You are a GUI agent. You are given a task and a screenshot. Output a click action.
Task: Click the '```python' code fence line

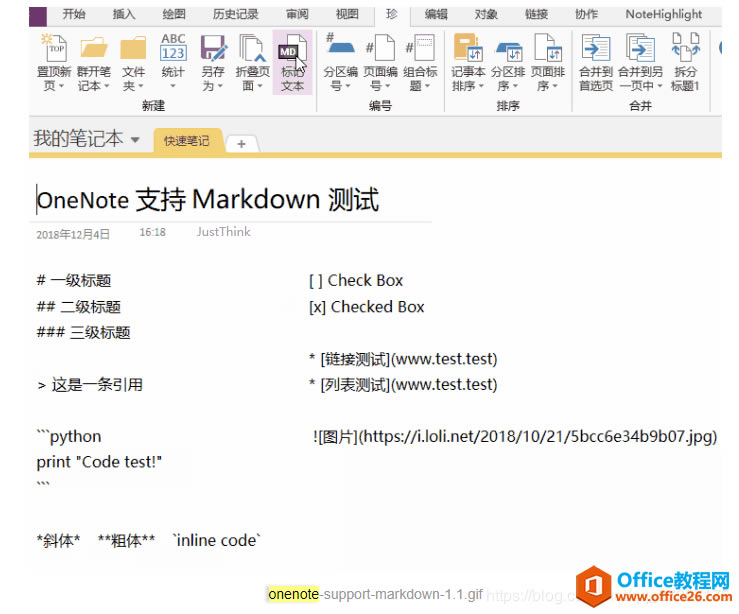click(69, 436)
